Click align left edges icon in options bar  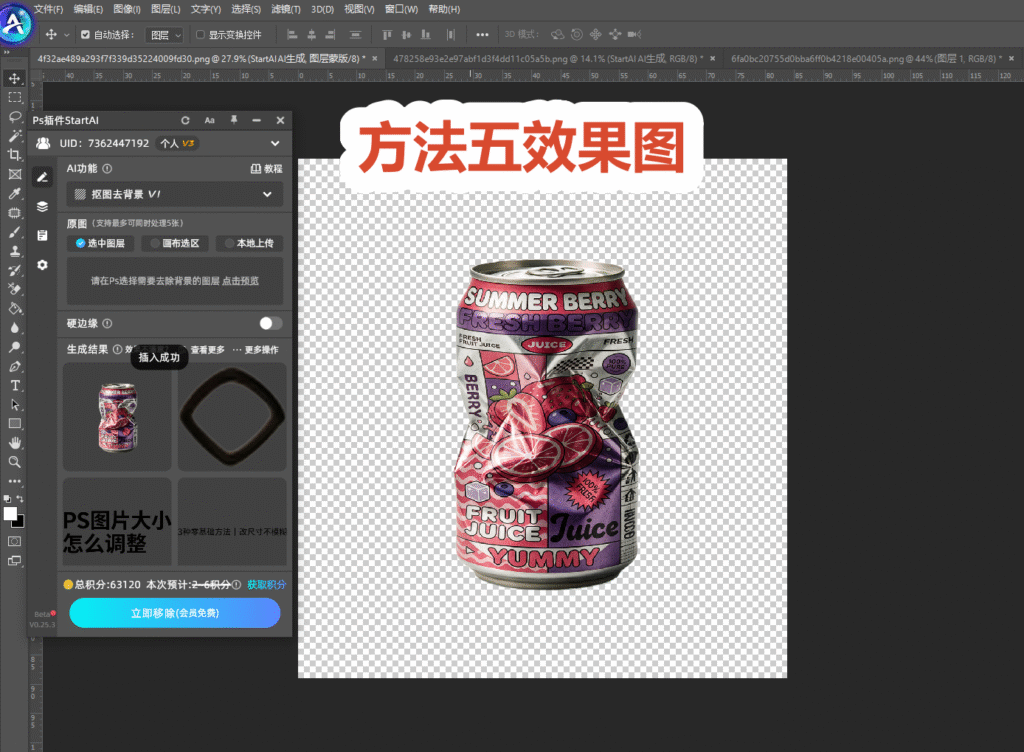(x=292, y=35)
